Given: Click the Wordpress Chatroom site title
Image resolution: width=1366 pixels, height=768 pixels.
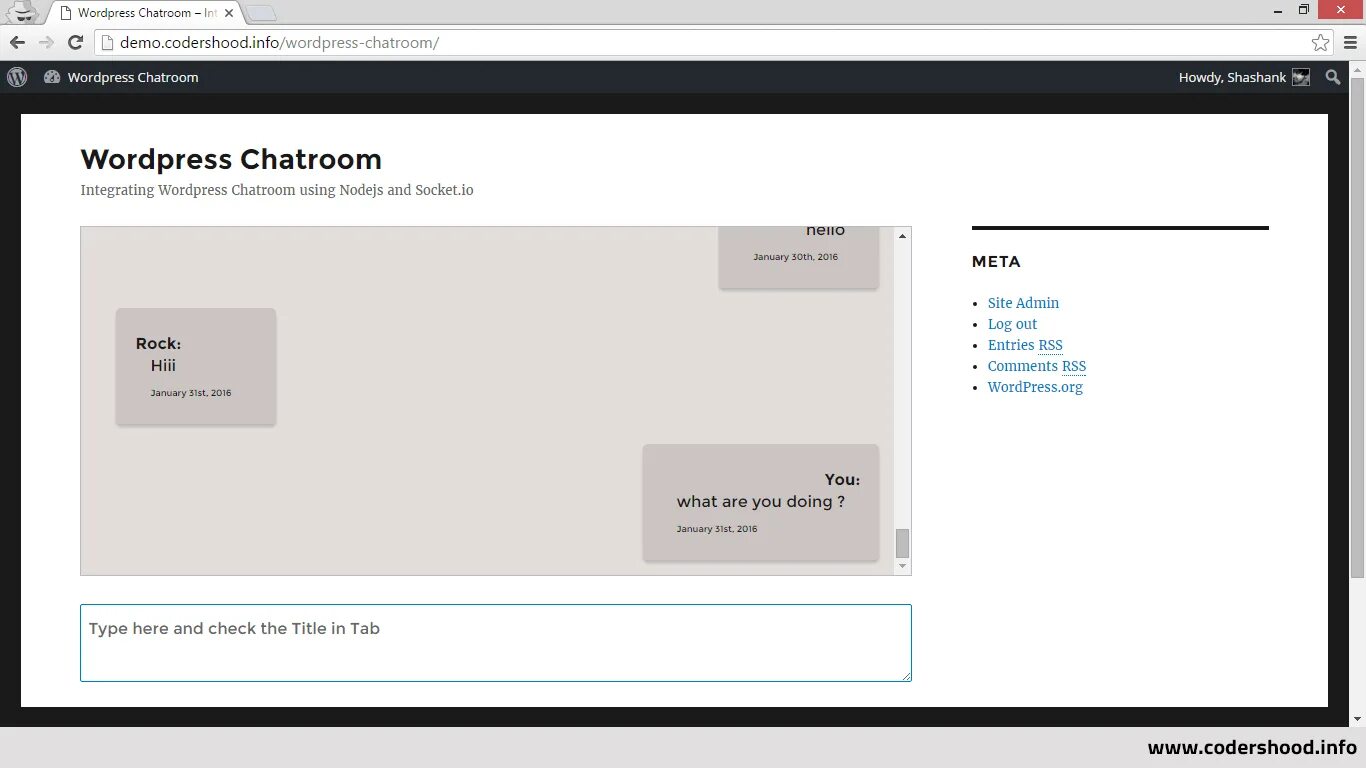Looking at the screenshot, I should pyautogui.click(x=231, y=159).
